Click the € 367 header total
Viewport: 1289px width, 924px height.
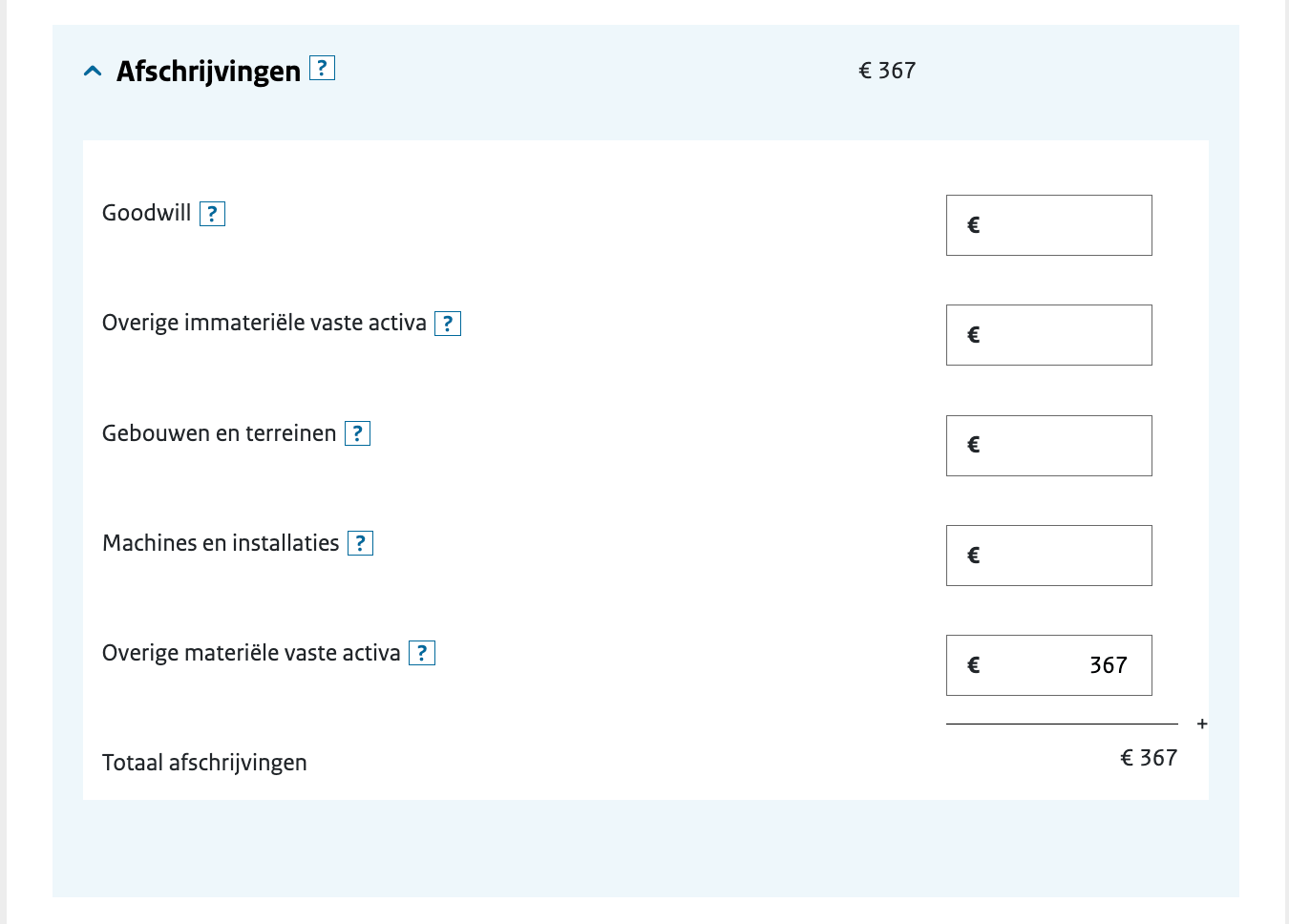pyautogui.click(x=887, y=71)
